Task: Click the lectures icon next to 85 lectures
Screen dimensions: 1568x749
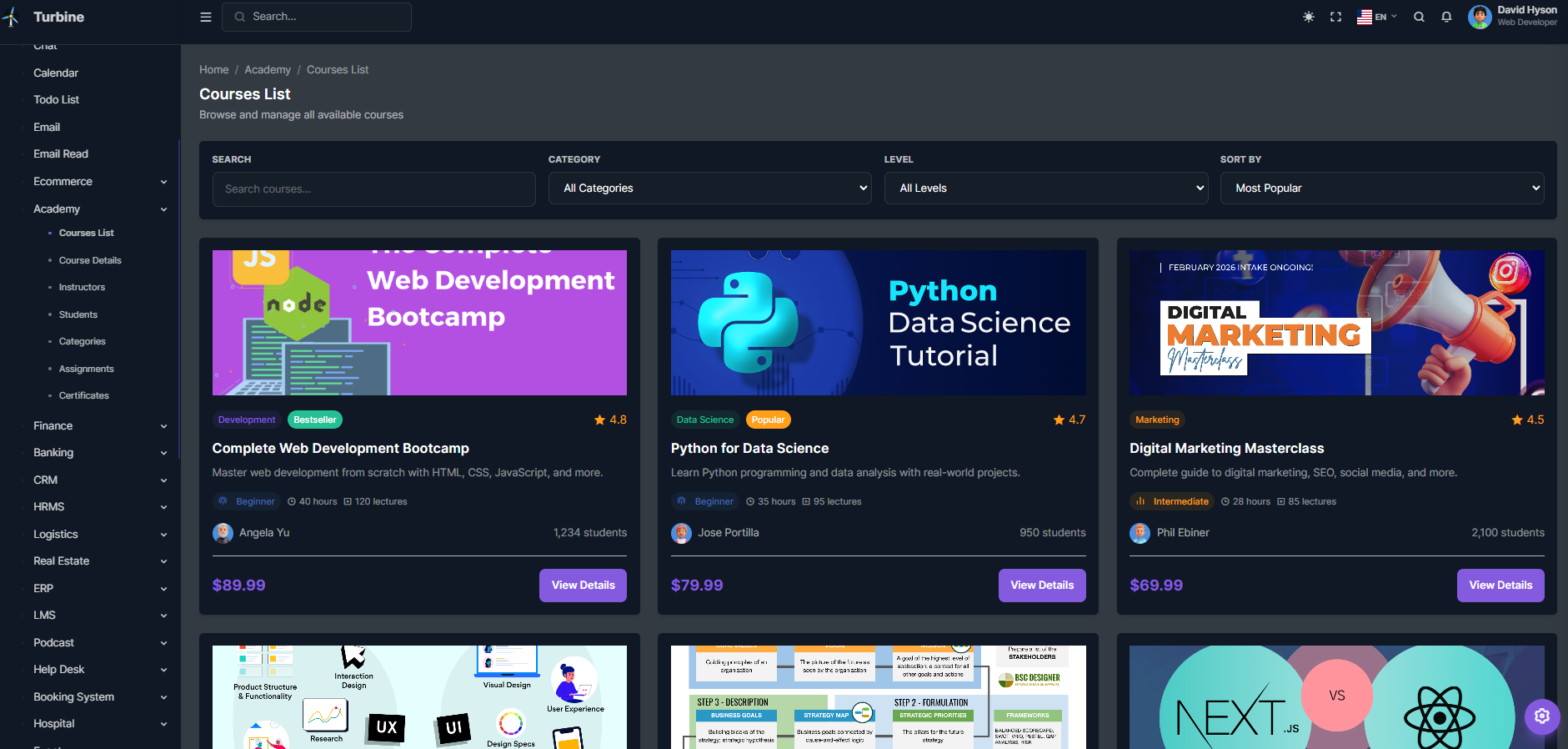Action: 1281,501
